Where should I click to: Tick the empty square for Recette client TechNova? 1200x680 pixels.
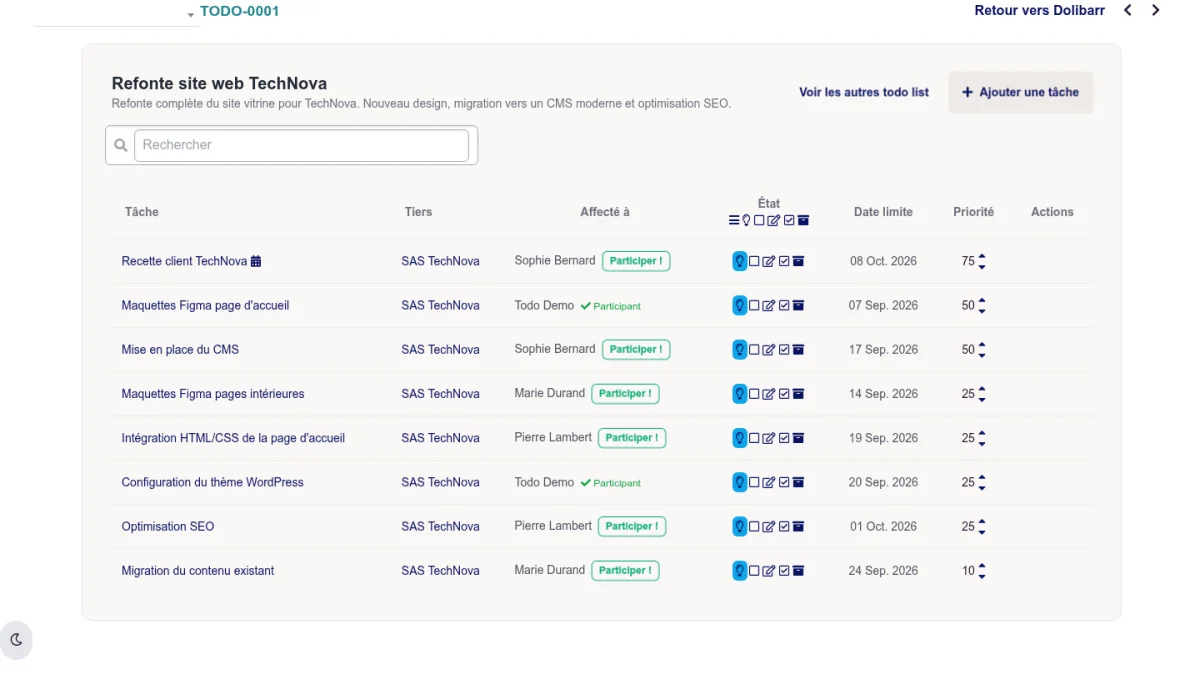(x=754, y=261)
